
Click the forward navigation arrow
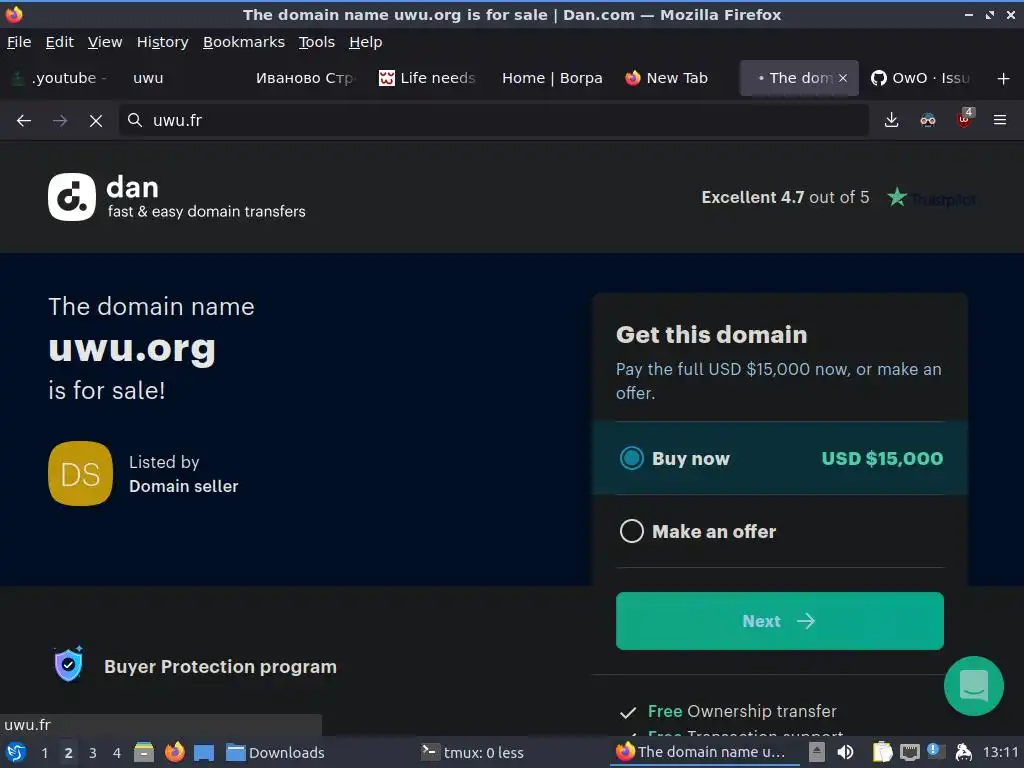(60, 120)
